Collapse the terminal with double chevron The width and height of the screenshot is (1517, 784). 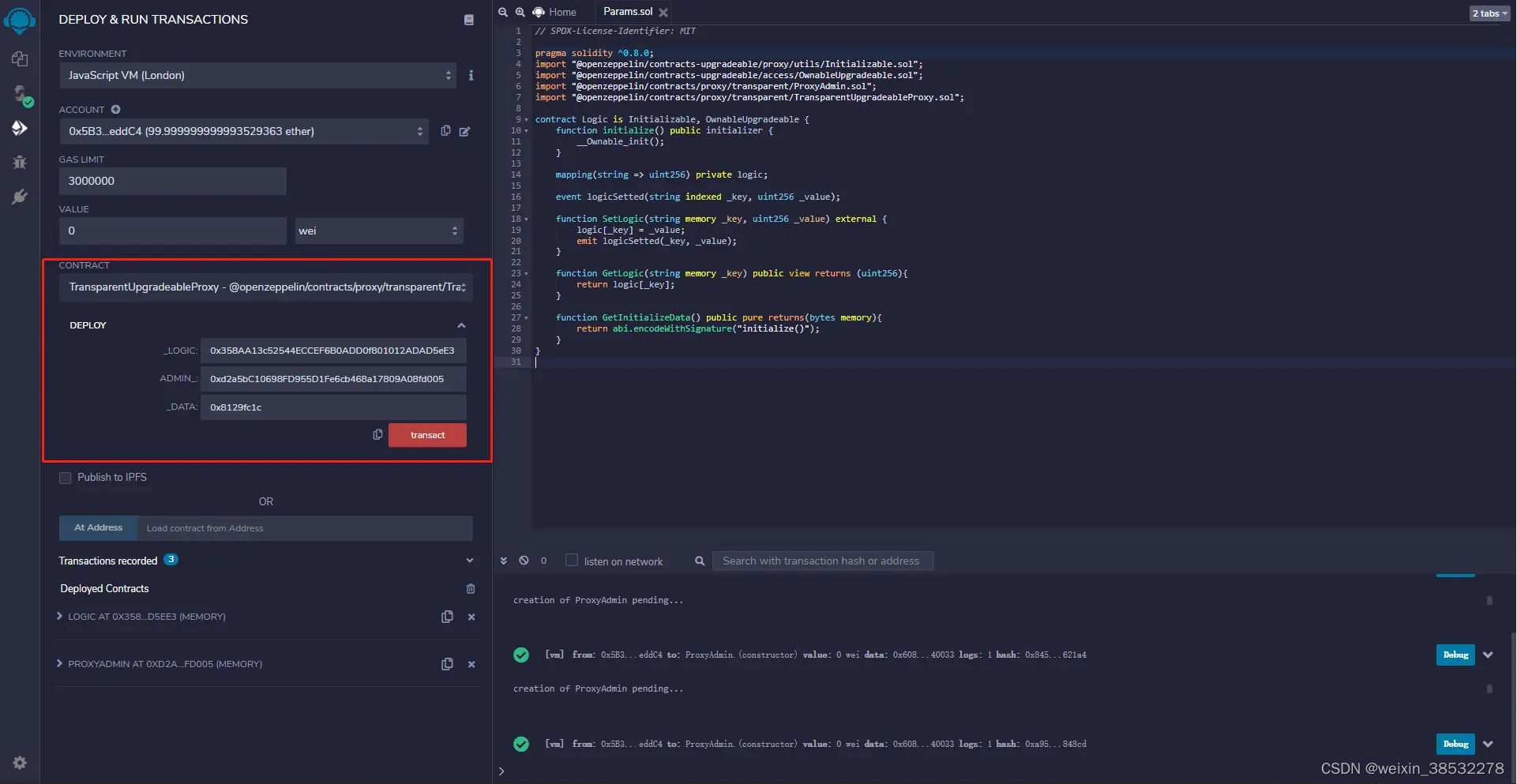504,561
